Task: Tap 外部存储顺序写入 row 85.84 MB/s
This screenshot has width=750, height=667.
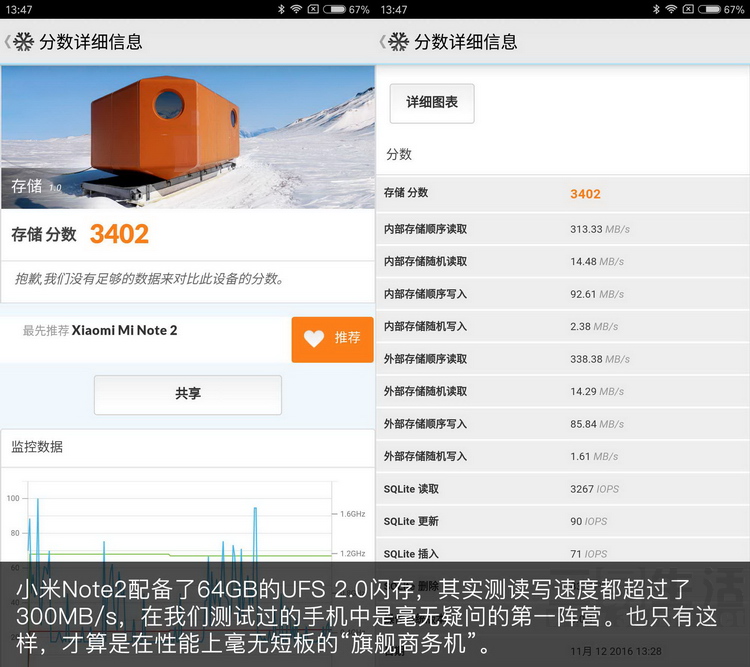Action: [x=562, y=424]
